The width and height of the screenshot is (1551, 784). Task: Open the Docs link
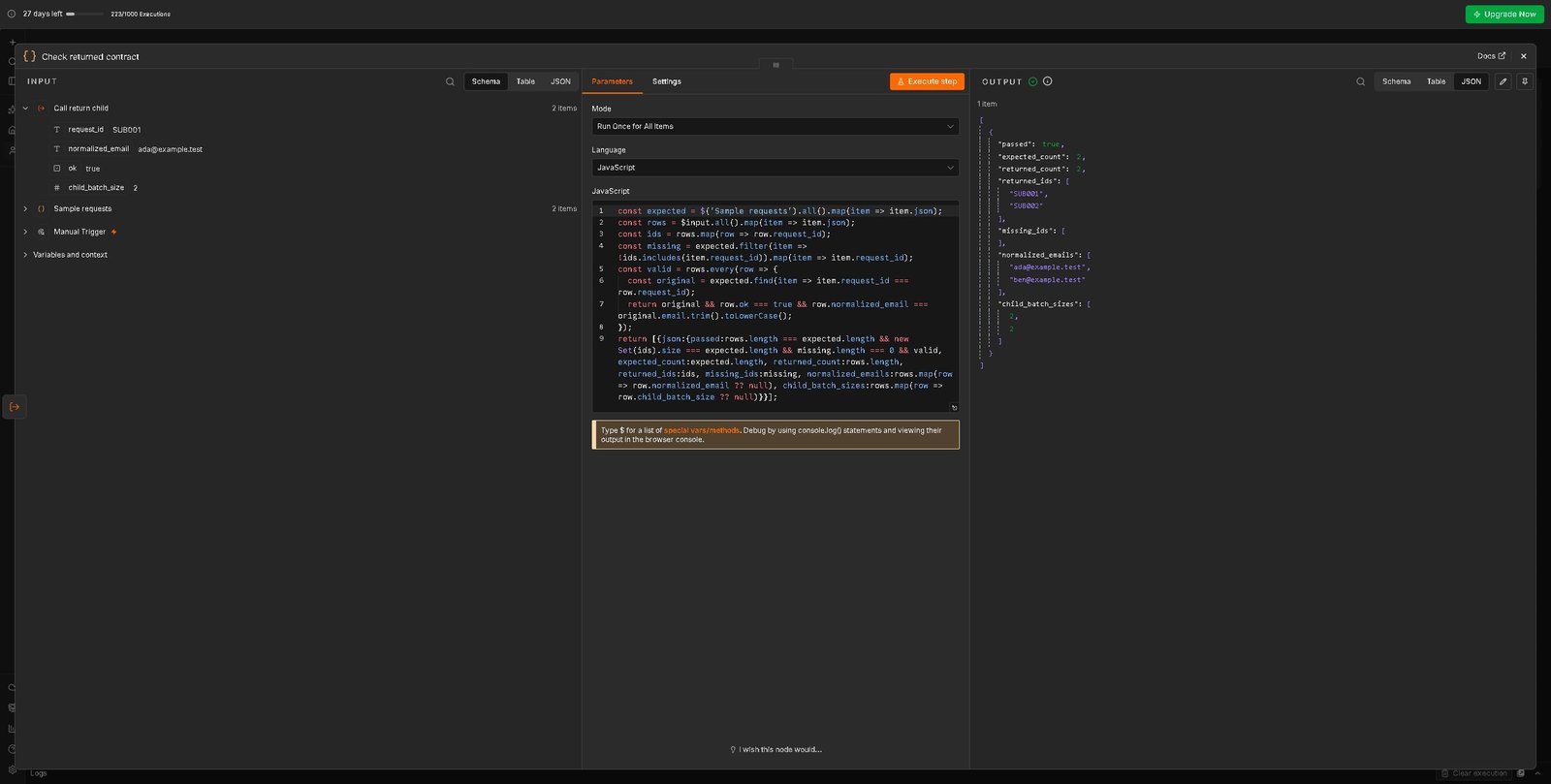1491,56
